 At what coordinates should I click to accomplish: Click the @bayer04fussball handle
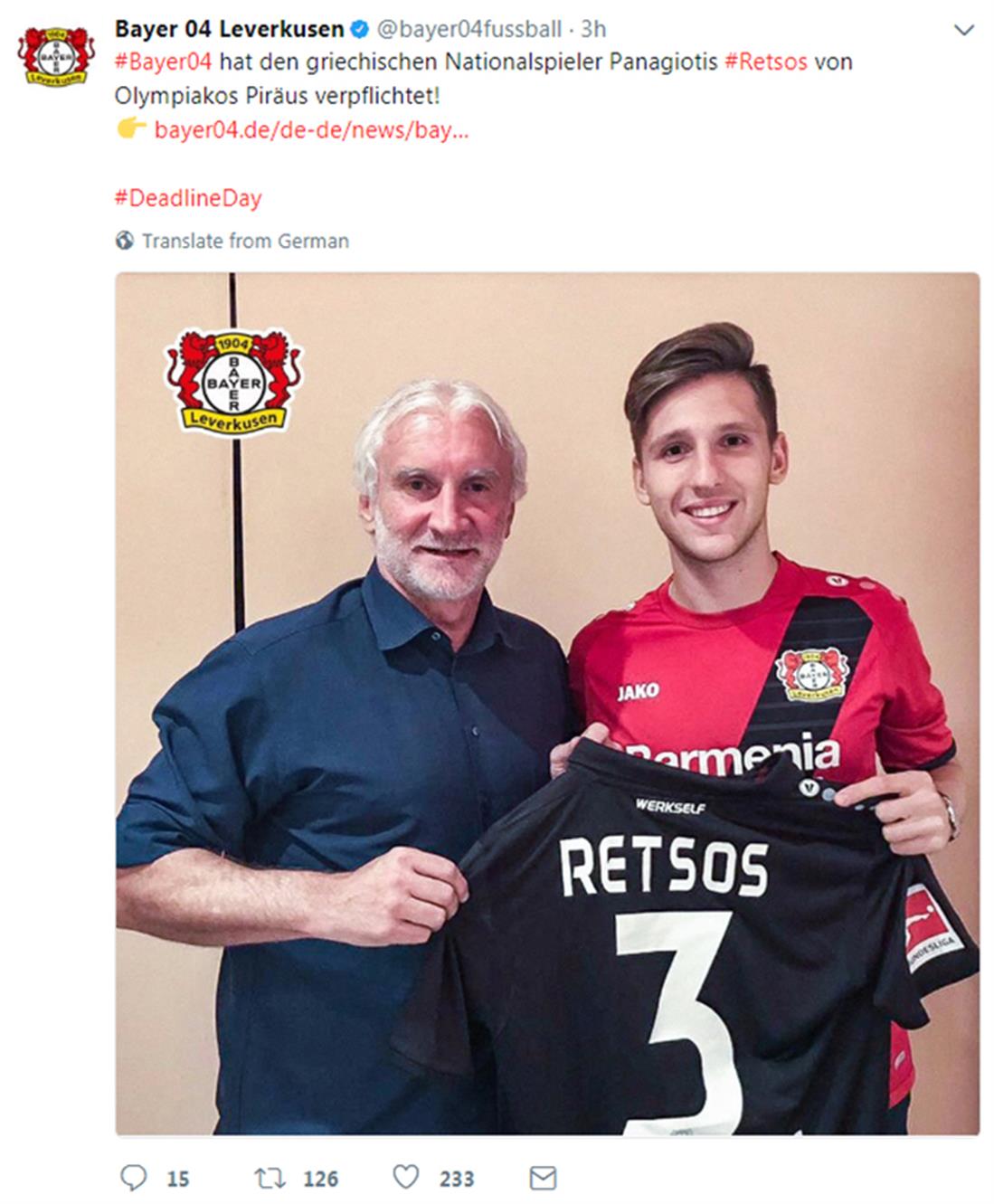click(x=469, y=29)
